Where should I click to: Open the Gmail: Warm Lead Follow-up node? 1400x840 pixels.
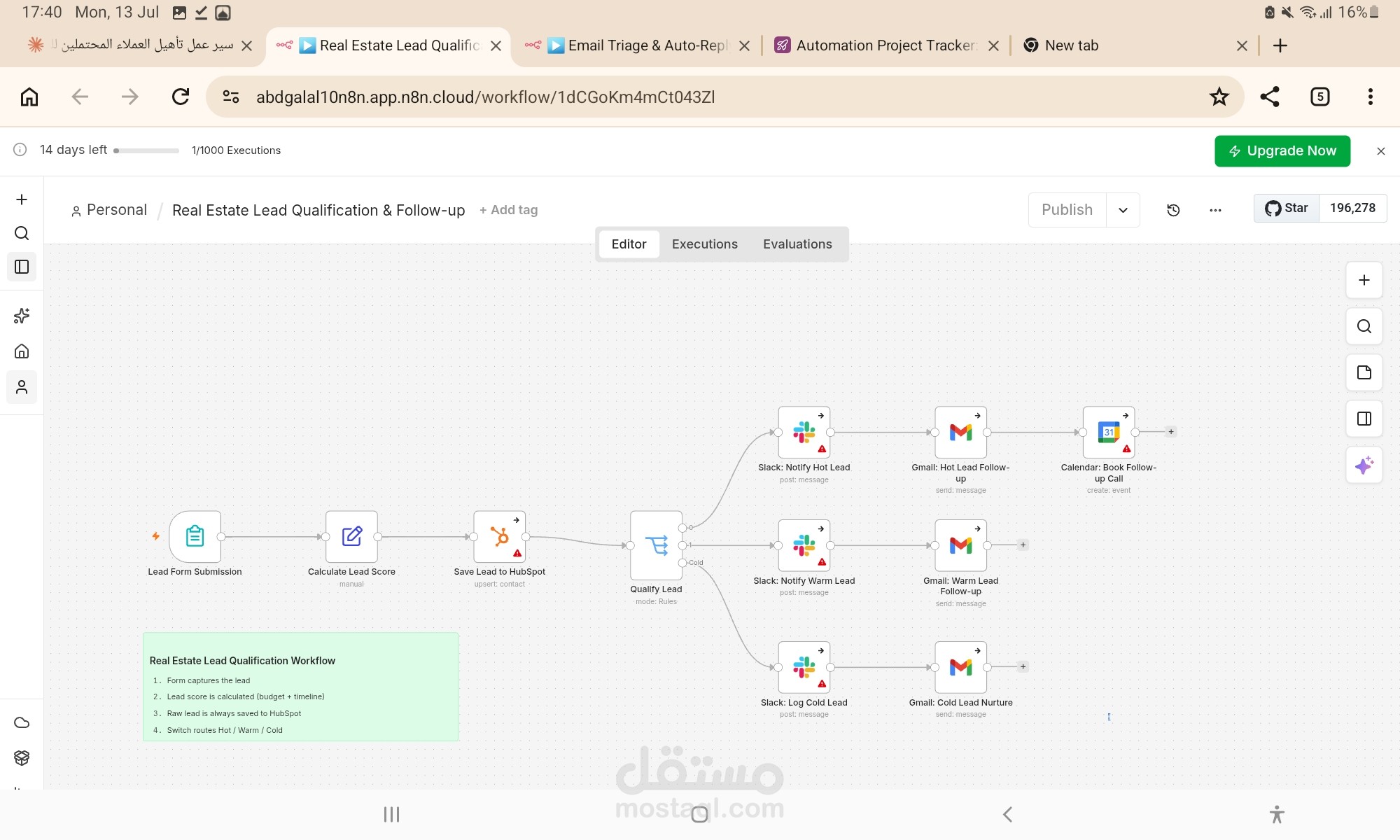[x=961, y=545]
